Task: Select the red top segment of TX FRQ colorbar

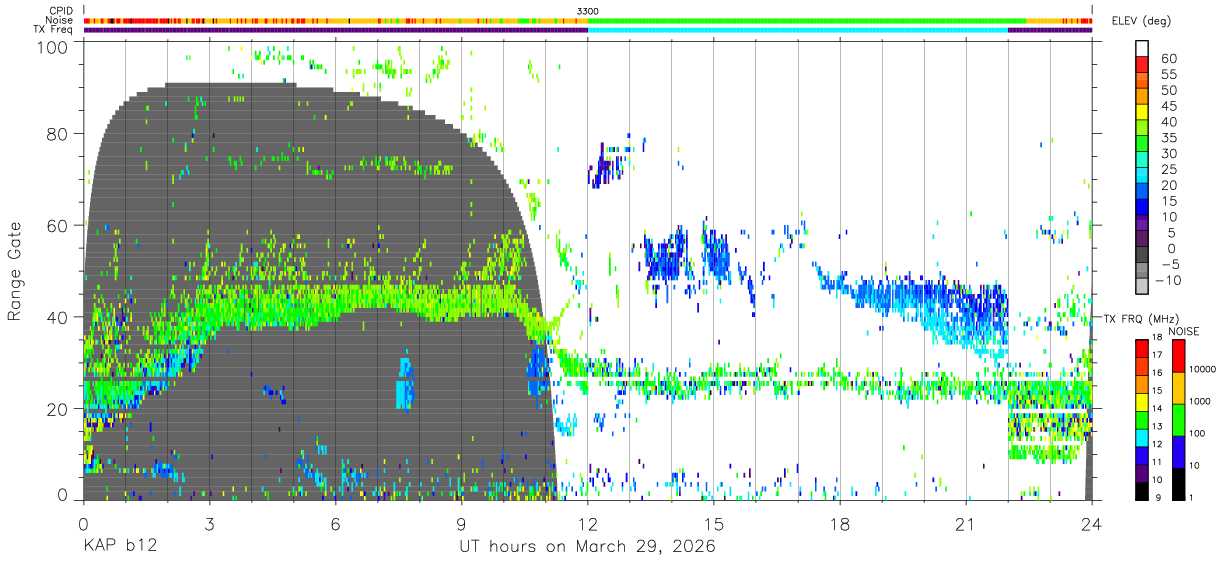Action: [x=1141, y=348]
